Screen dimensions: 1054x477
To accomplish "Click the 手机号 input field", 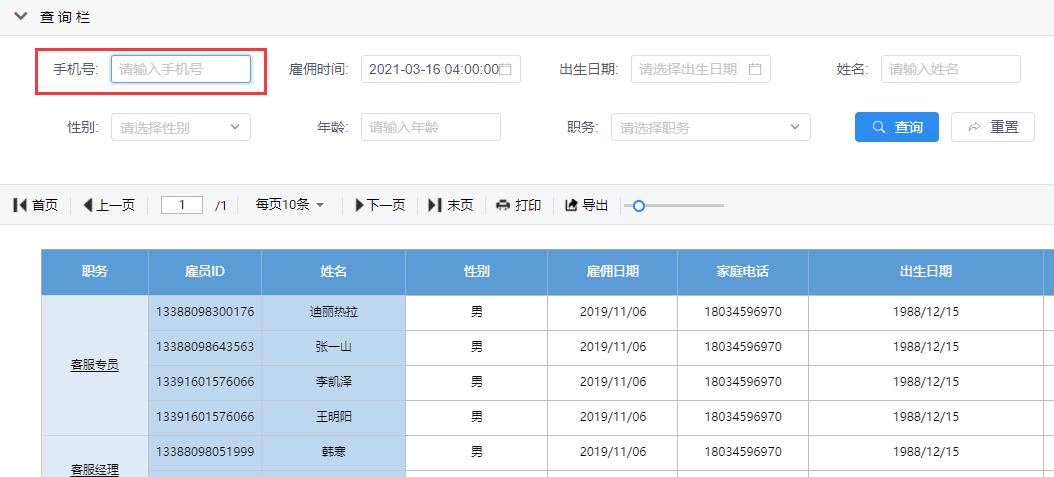I will [x=181, y=69].
